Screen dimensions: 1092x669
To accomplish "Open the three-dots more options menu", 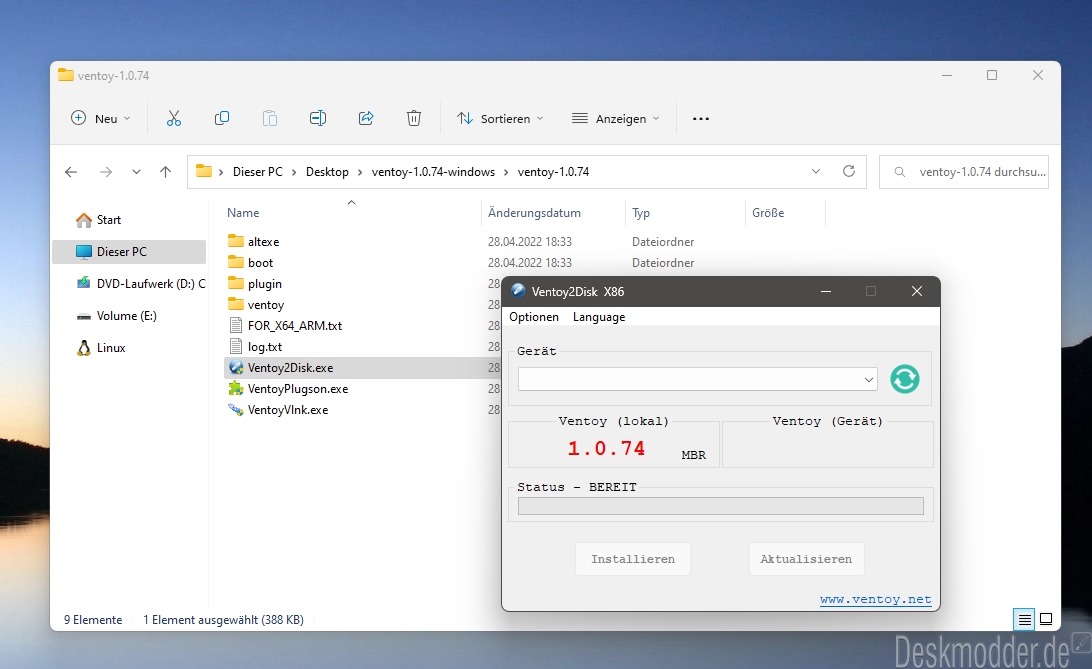I will 701,119.
